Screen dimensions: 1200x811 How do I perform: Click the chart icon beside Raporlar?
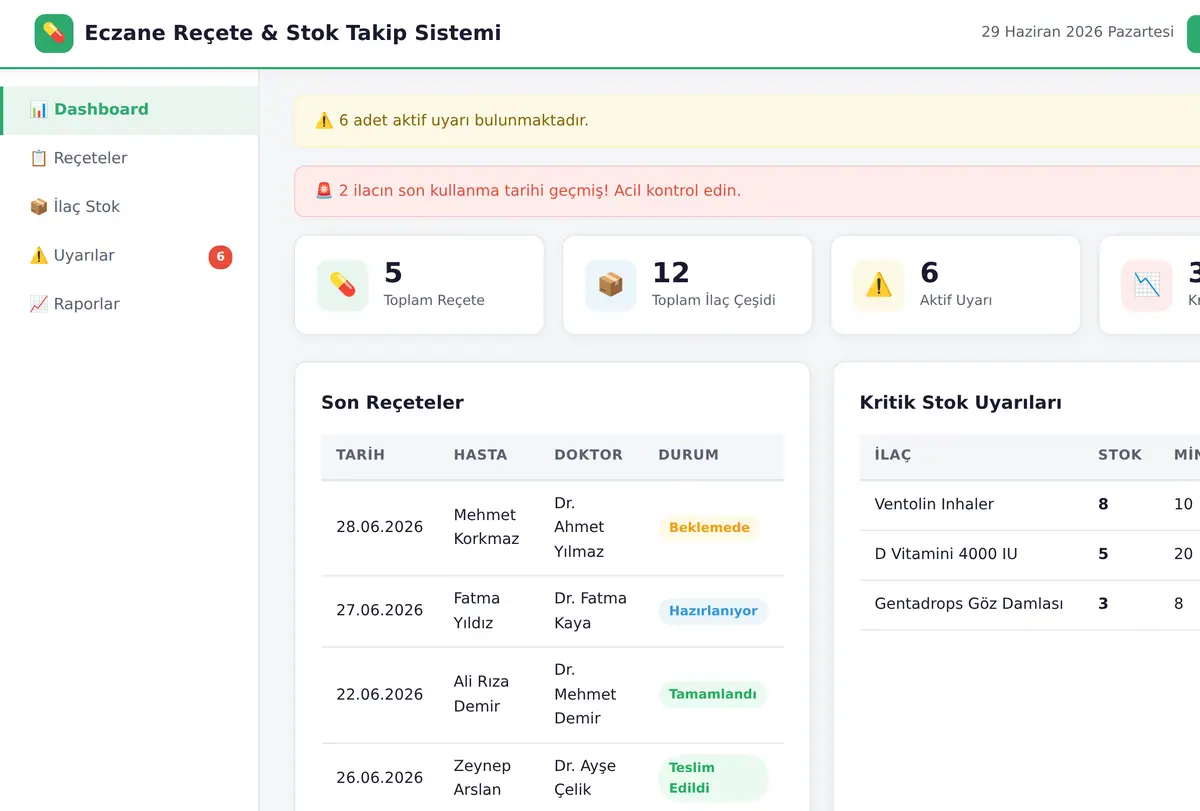click(38, 304)
